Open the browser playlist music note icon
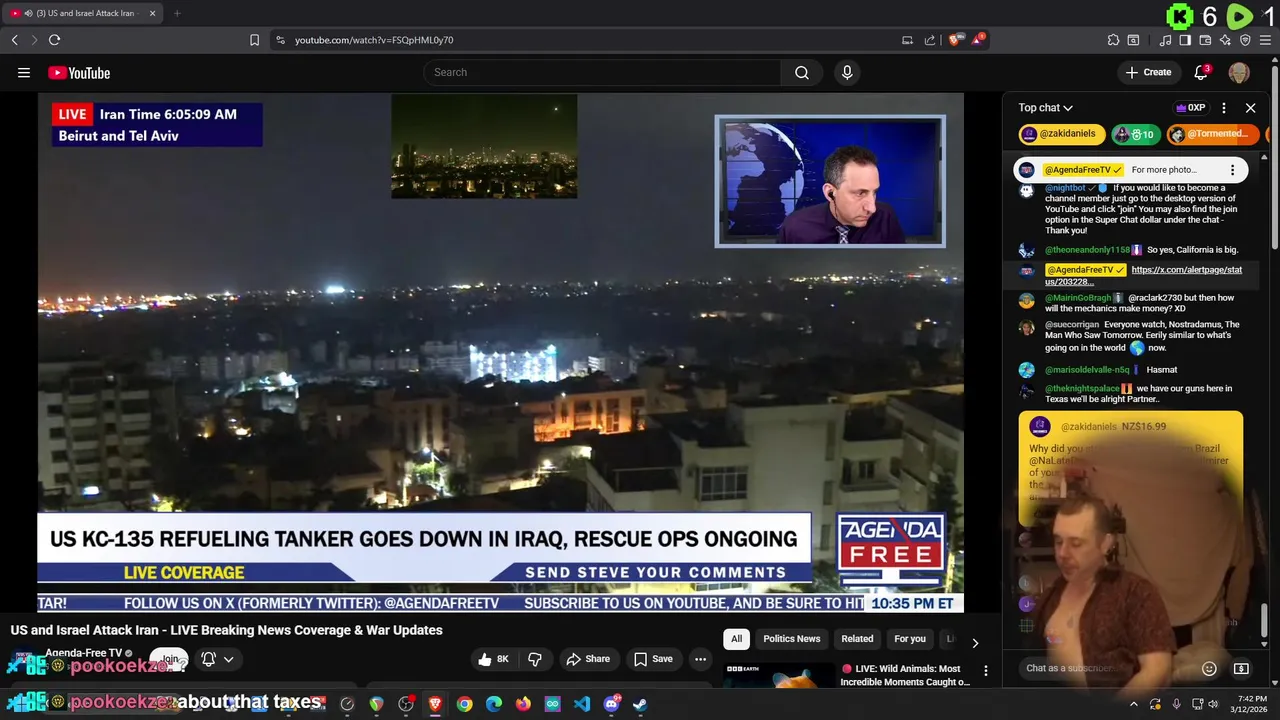1280x720 pixels. (x=1165, y=40)
